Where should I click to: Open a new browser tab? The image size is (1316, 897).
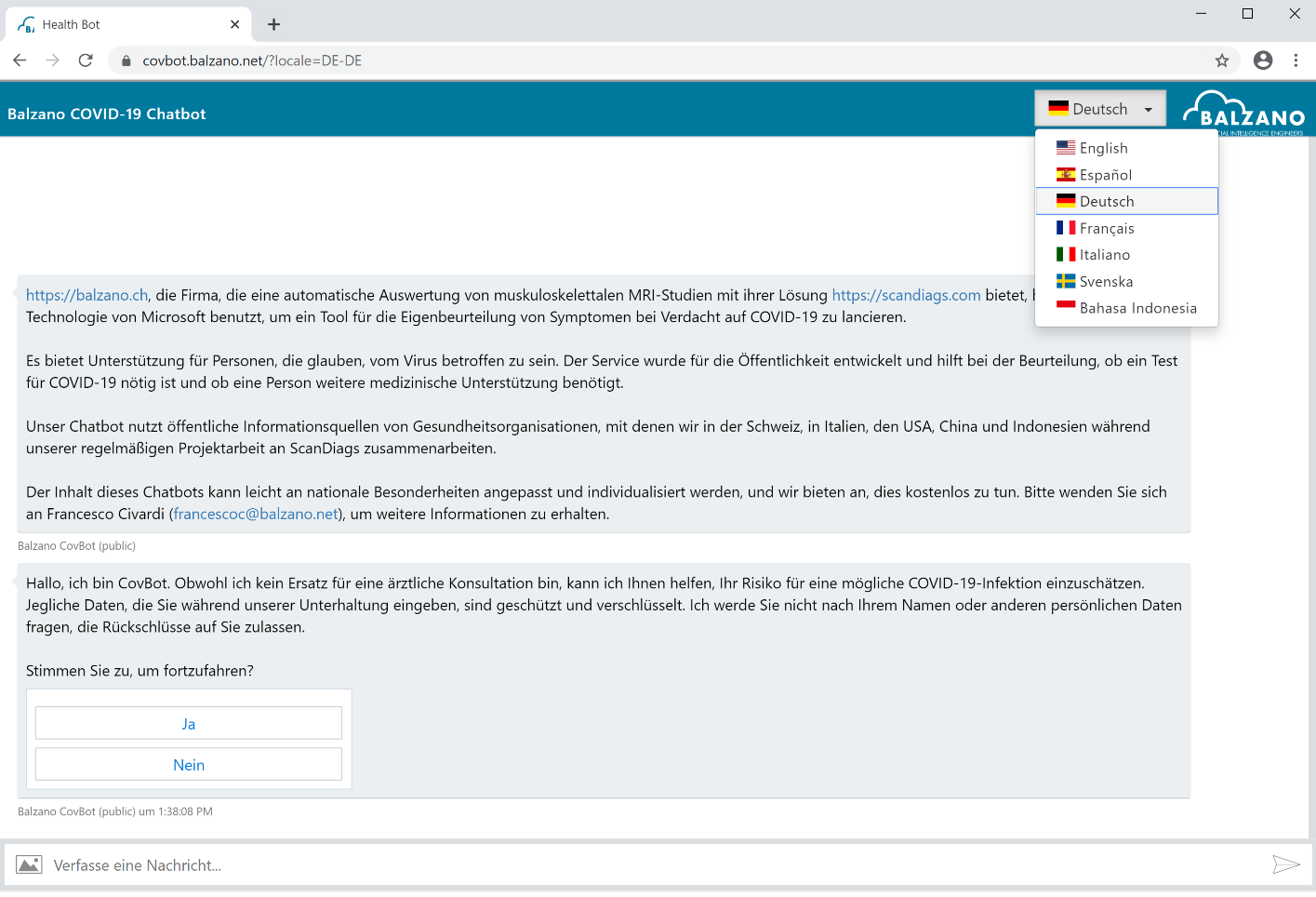point(273,24)
